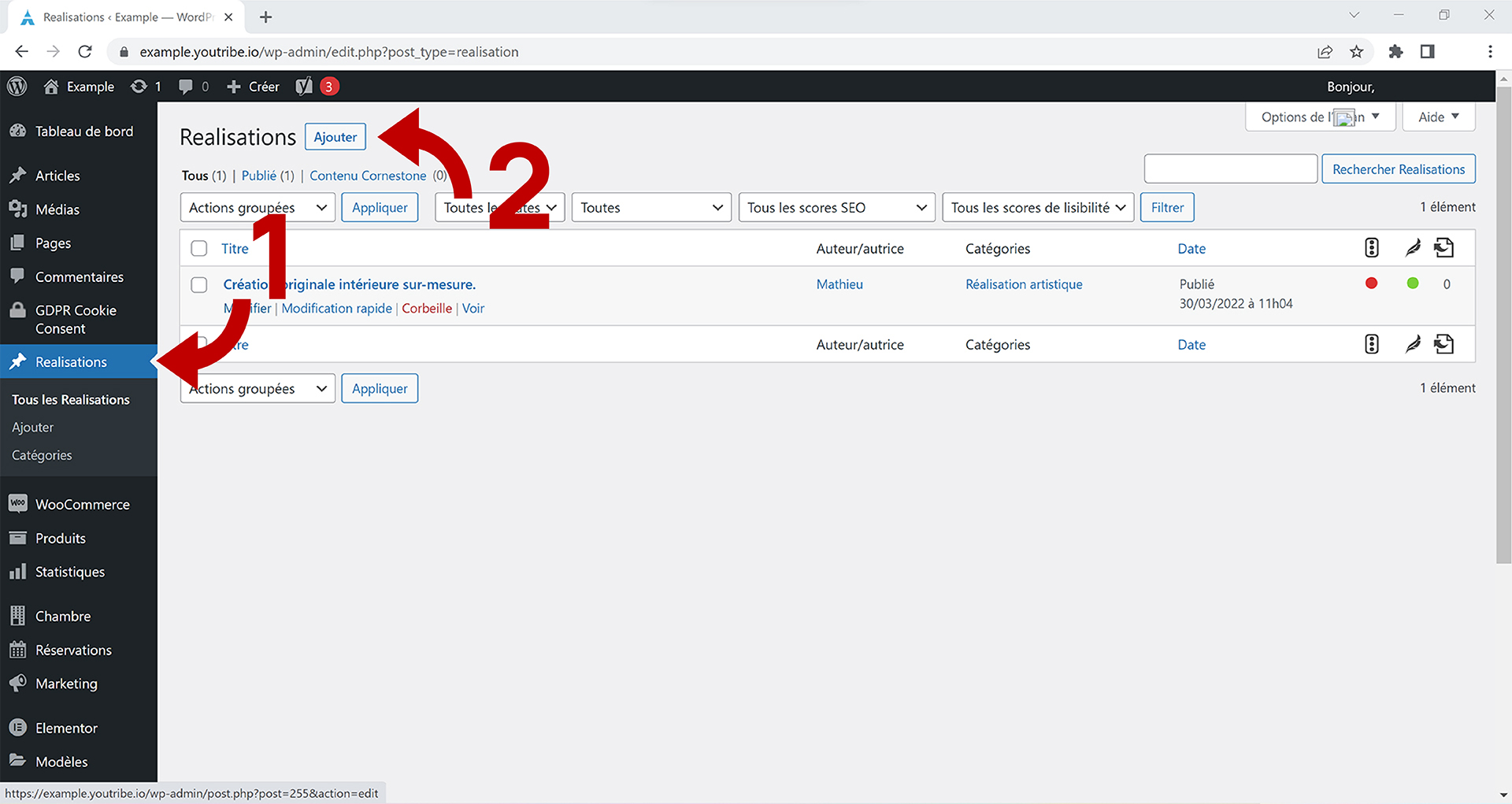Click the Ajouter button next to Realisations
The width and height of the screenshot is (1512, 804).
tap(335, 137)
